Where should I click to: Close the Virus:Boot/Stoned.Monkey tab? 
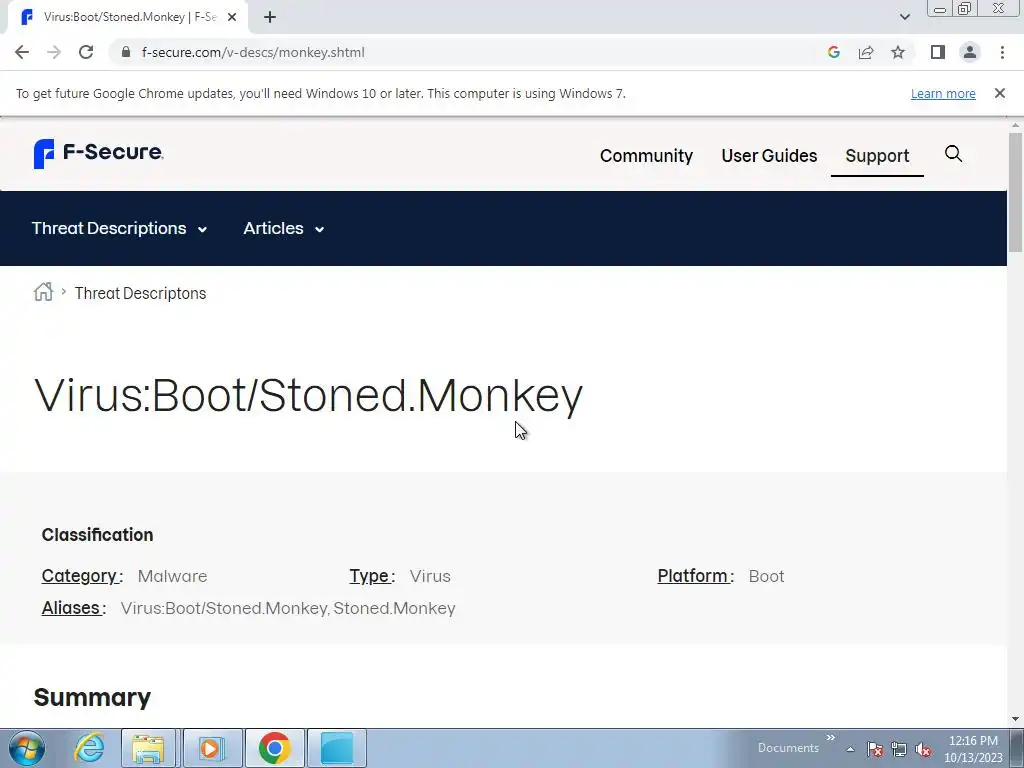(232, 17)
